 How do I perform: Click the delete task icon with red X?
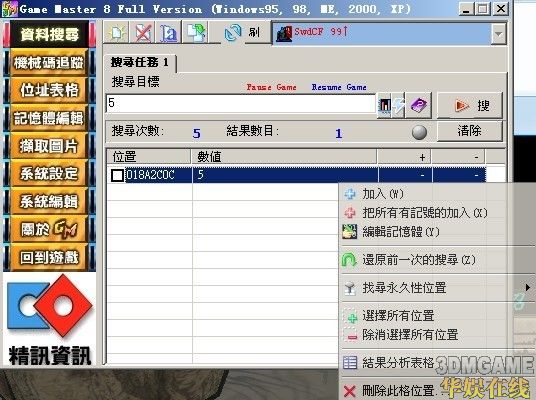coord(143,32)
